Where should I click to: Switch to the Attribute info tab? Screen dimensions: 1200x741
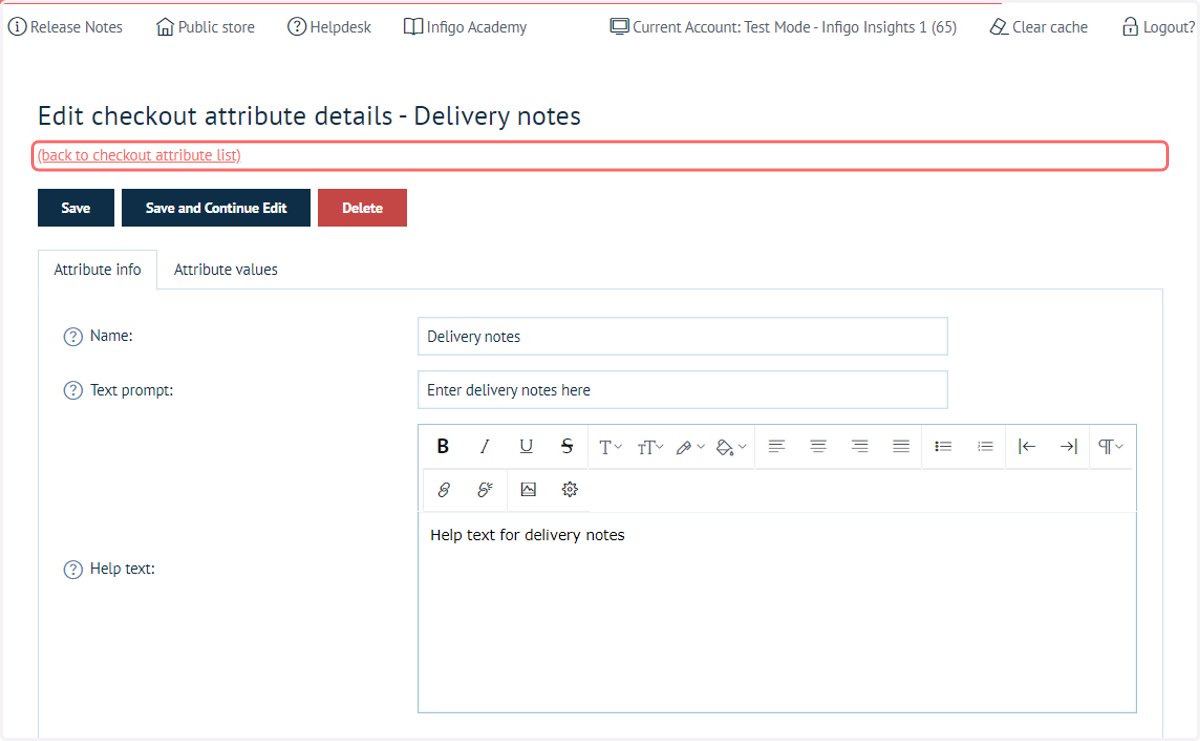98,270
